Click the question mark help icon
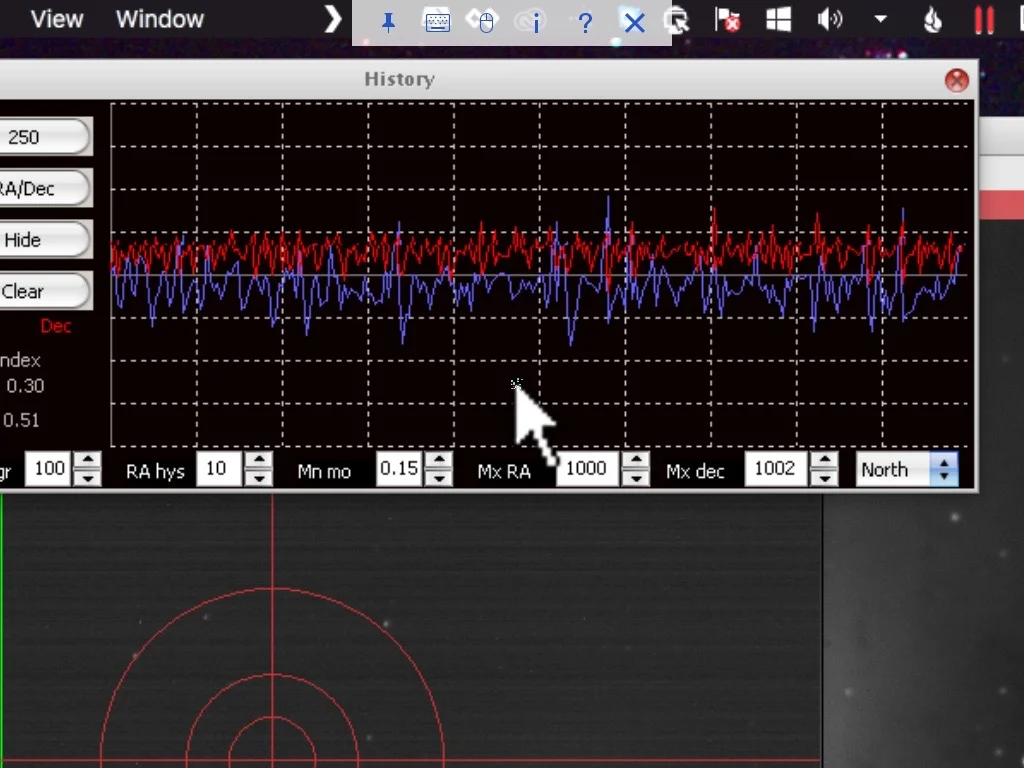The width and height of the screenshot is (1024, 768). pyautogui.click(x=585, y=24)
